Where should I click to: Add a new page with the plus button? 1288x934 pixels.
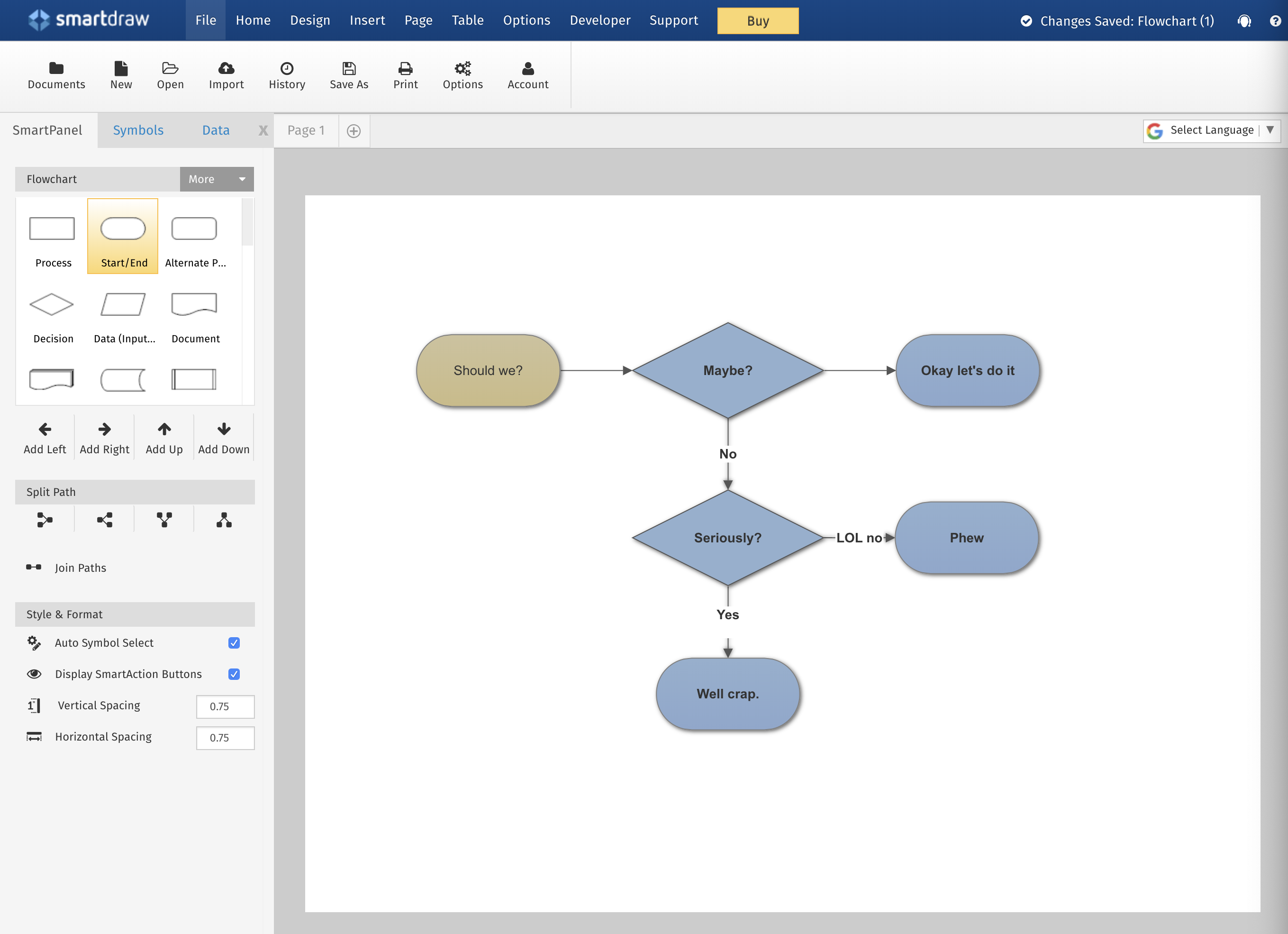point(353,130)
